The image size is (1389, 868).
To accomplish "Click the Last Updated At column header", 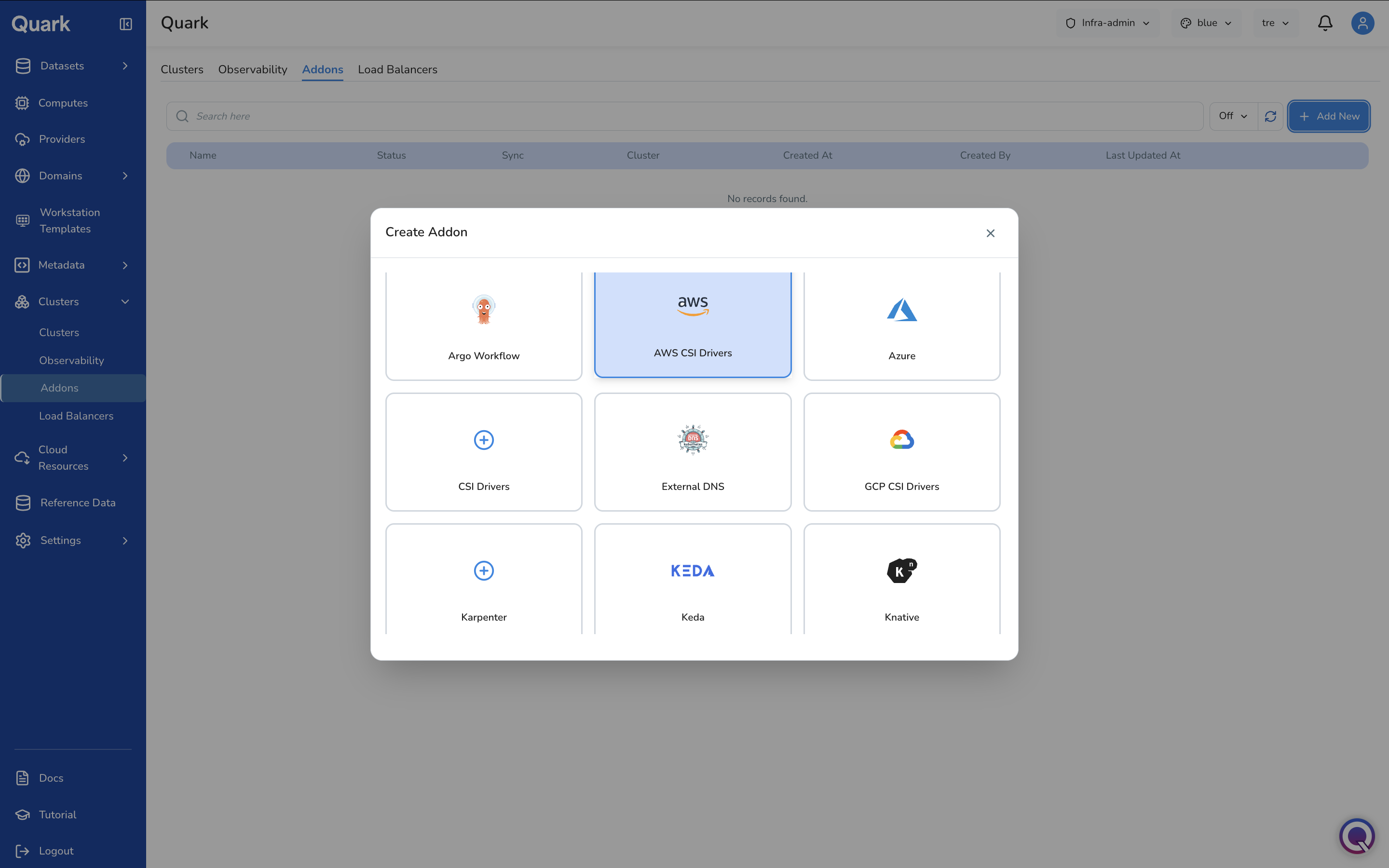I will pos(1143,156).
